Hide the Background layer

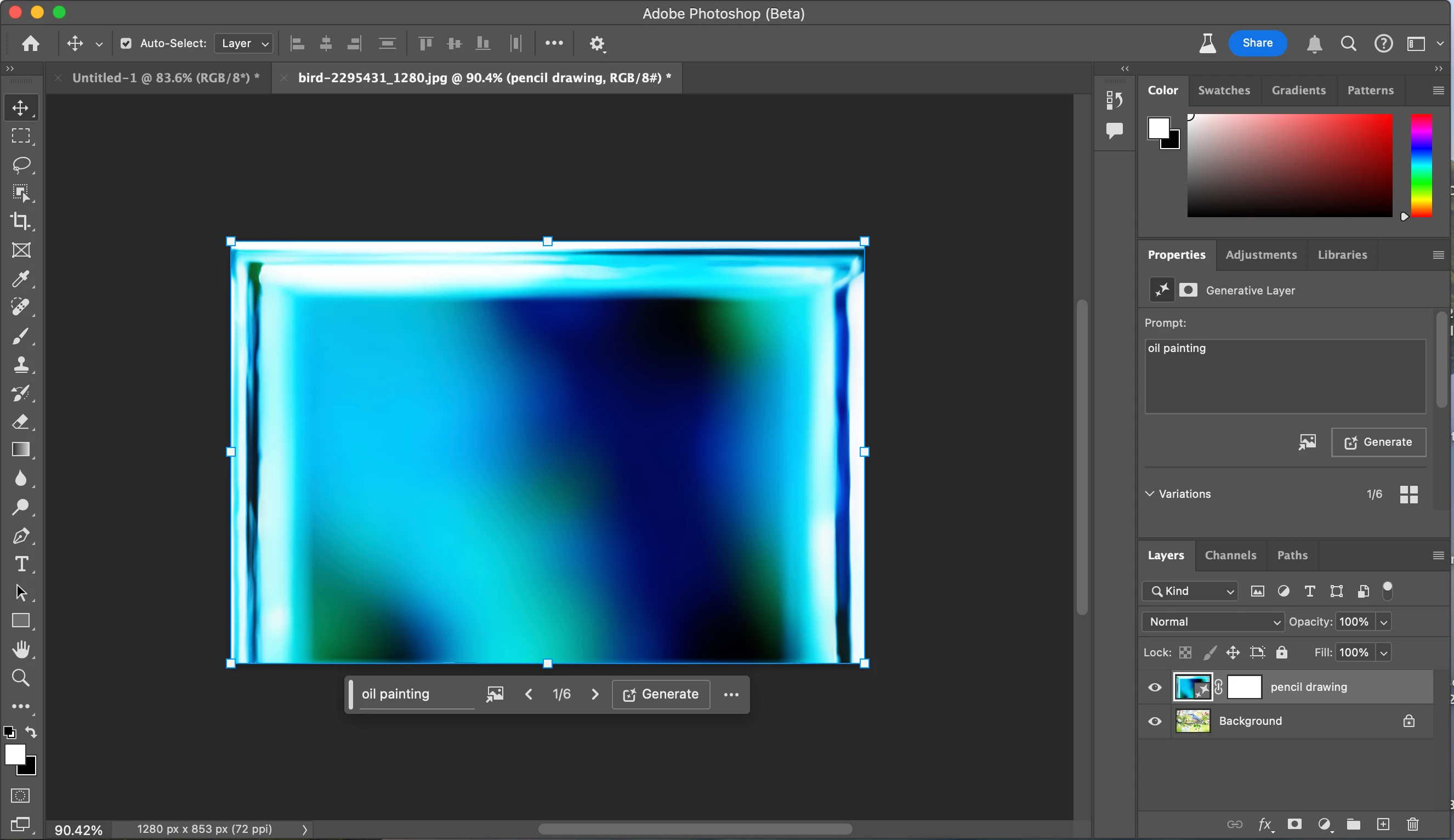click(x=1155, y=721)
